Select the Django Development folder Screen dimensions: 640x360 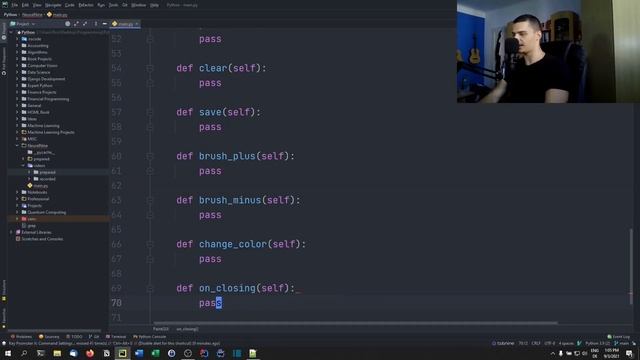click(x=43, y=79)
